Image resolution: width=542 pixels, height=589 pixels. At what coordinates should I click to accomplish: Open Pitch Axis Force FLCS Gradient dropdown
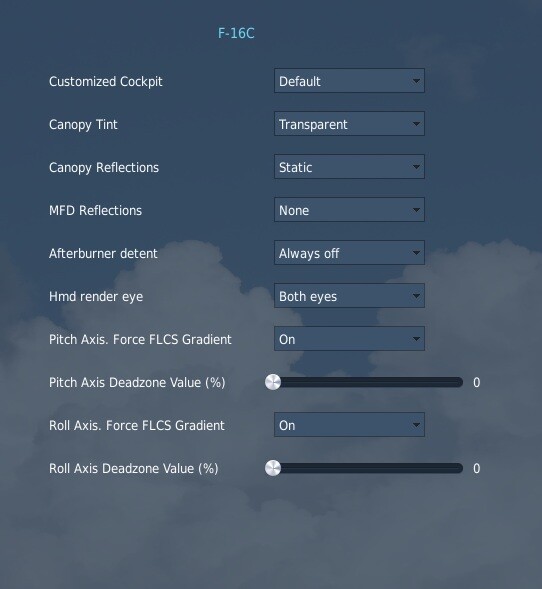[349, 339]
